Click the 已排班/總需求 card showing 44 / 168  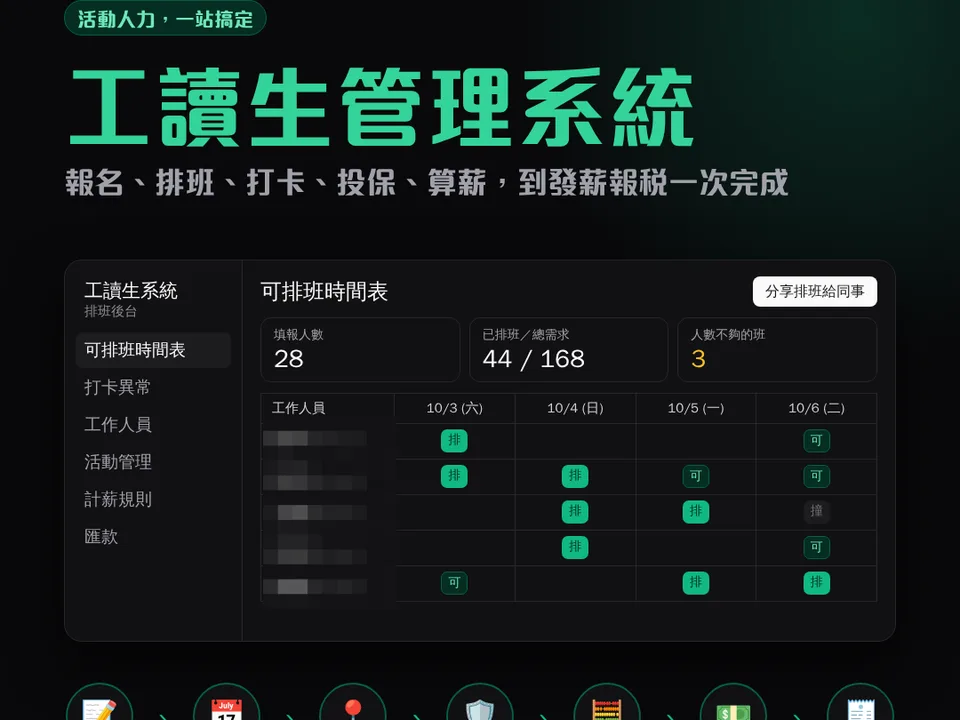(568, 350)
